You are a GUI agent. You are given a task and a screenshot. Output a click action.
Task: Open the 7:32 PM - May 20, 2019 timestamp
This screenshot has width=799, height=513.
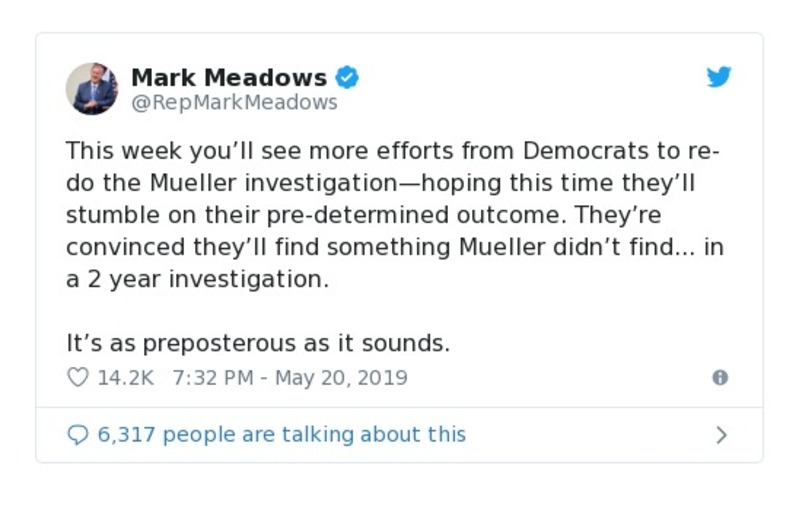coord(290,378)
